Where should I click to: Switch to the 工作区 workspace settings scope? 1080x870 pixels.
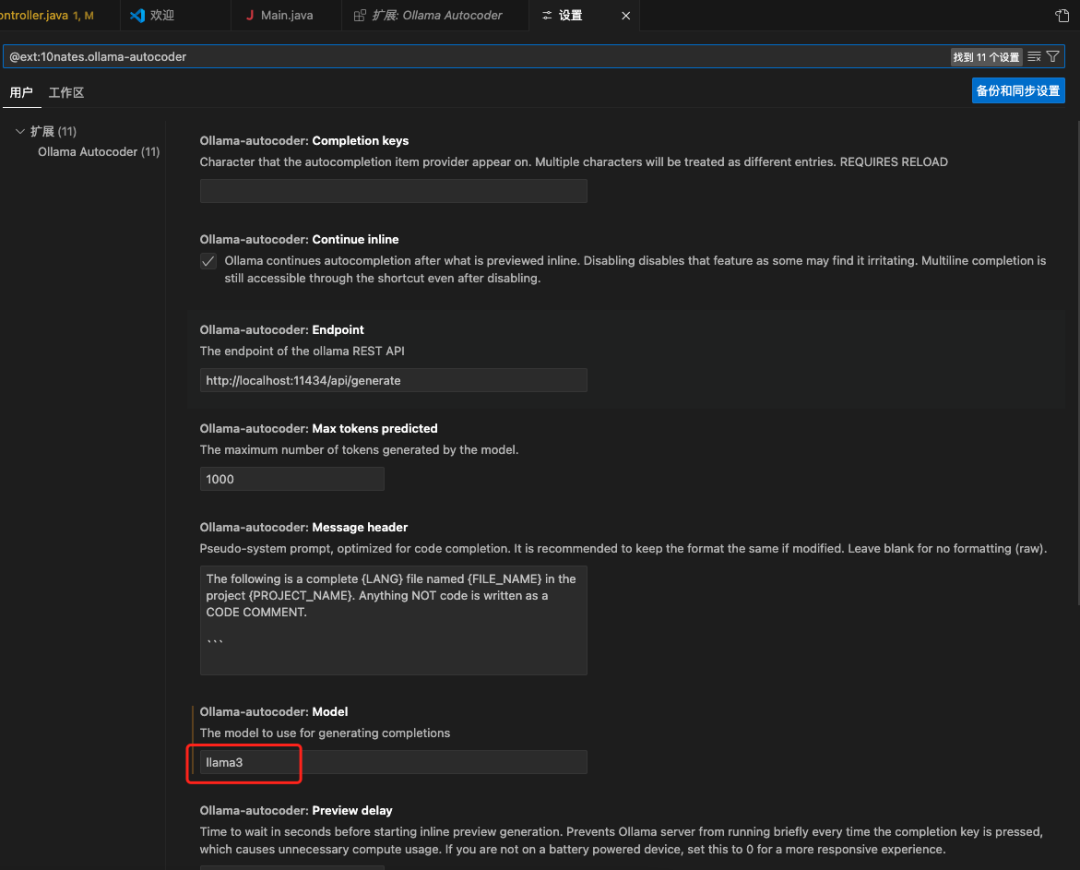coord(66,92)
